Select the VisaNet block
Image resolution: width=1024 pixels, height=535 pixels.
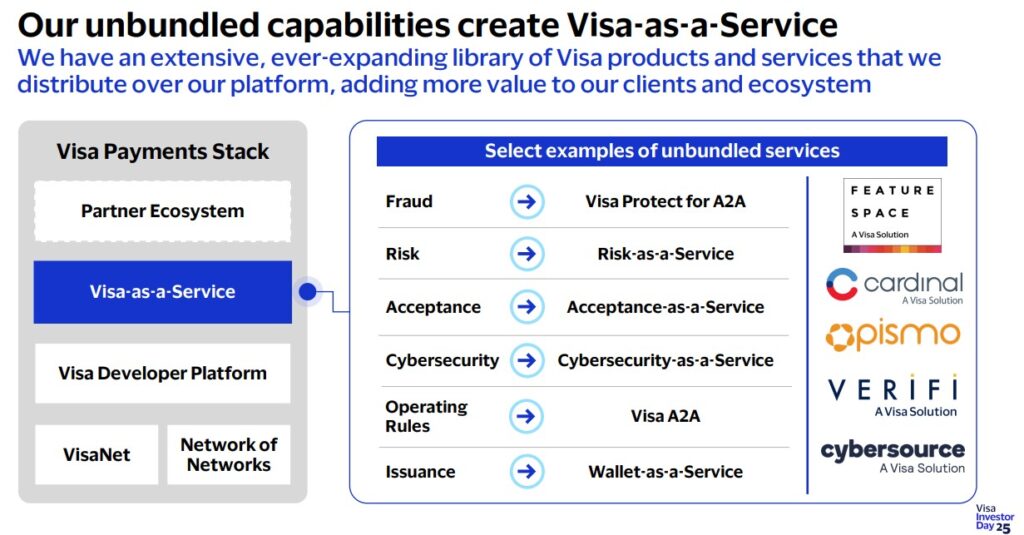[x=97, y=455]
